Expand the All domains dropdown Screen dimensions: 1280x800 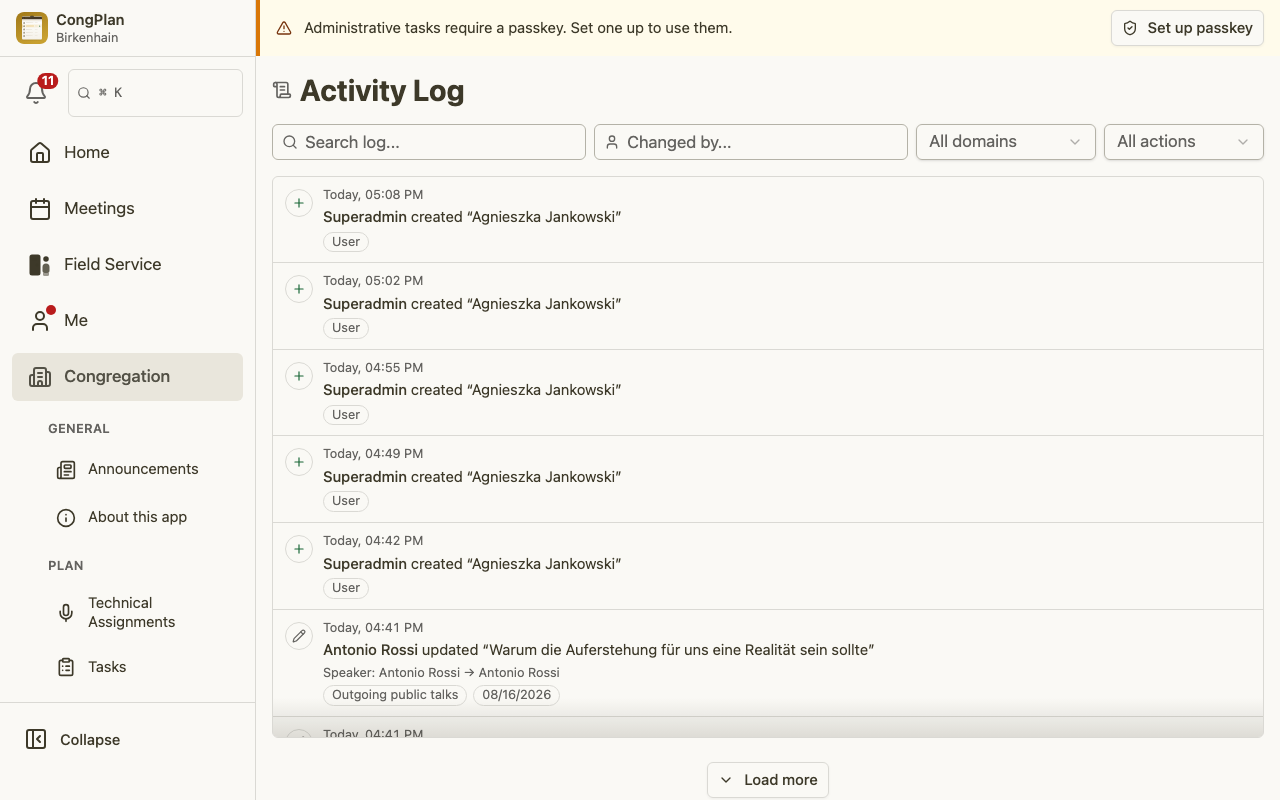coord(1006,142)
